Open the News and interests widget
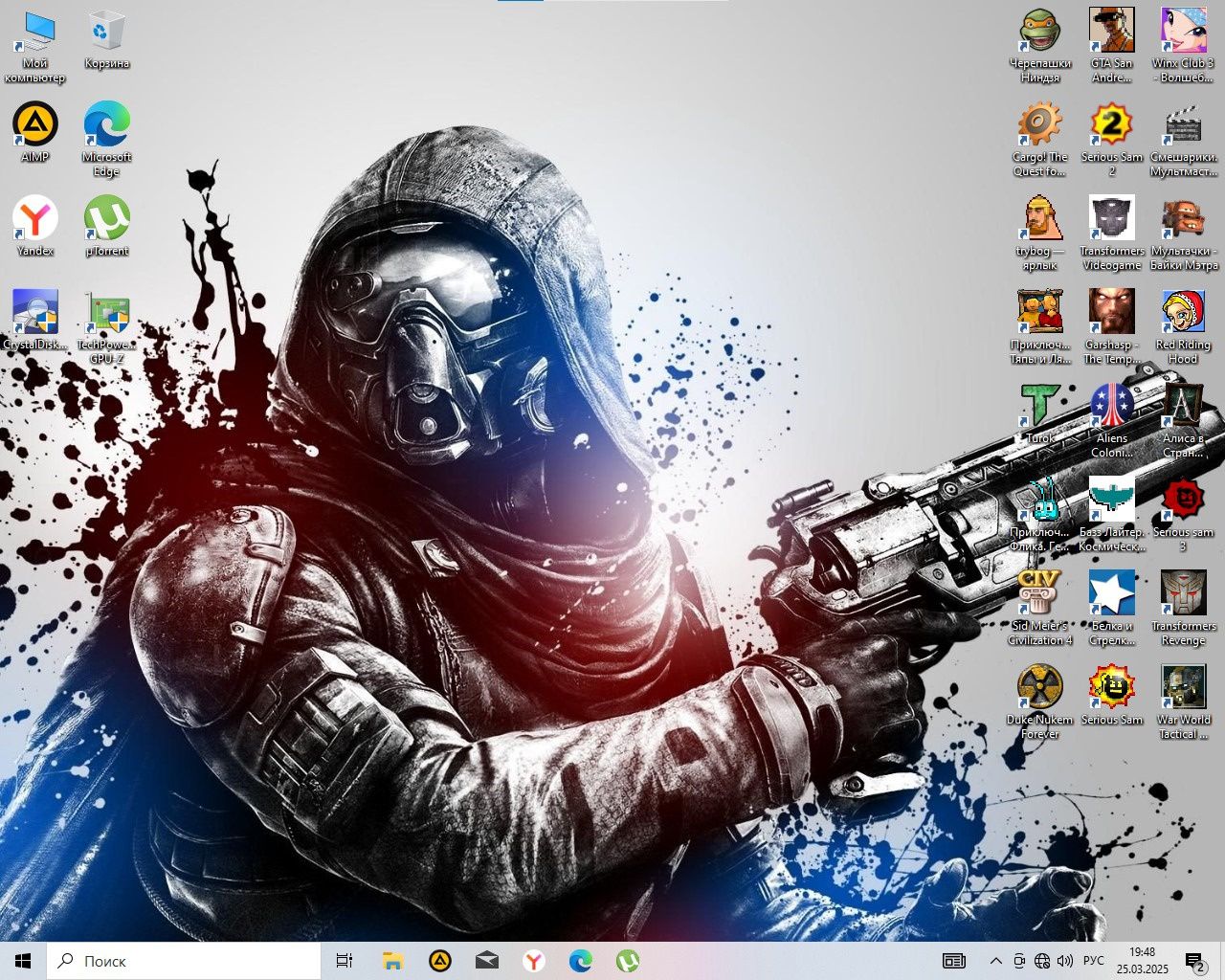 953,961
